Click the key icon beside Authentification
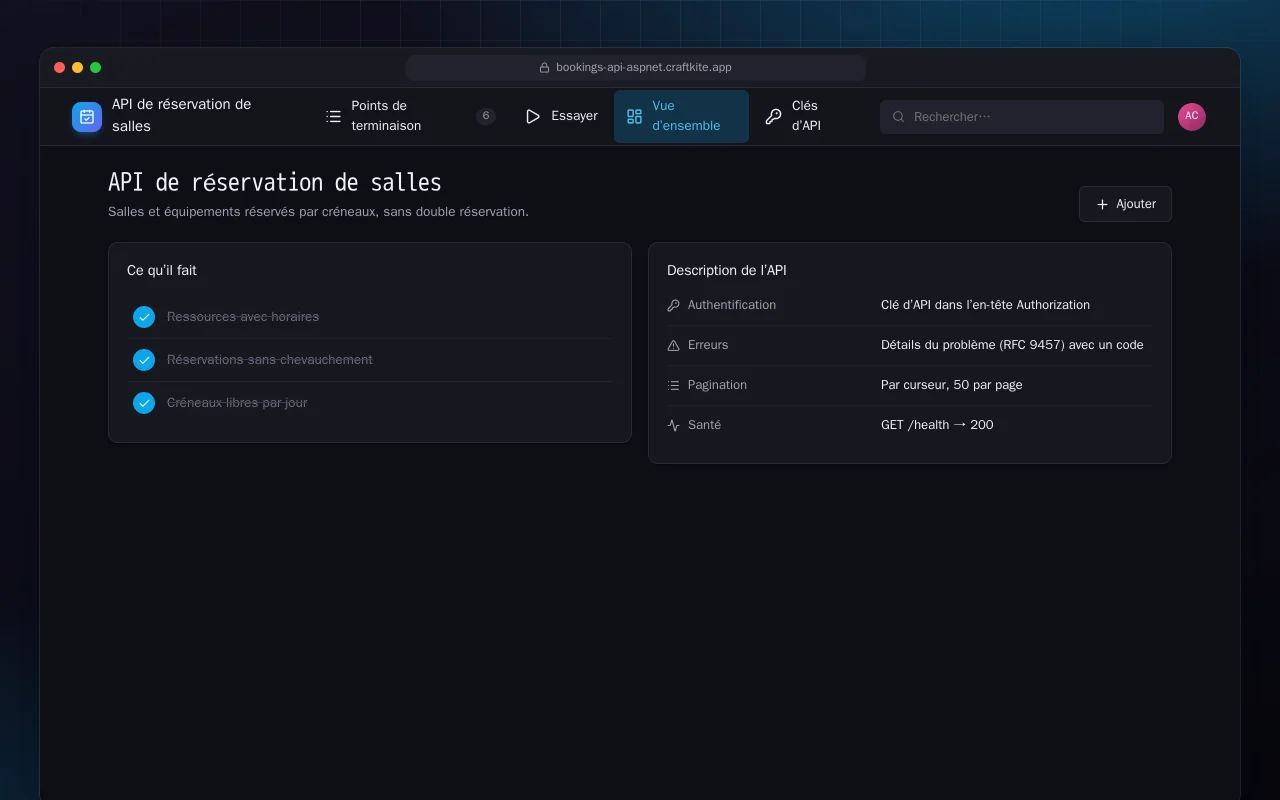Viewport: 1280px width, 800px height. 674,305
